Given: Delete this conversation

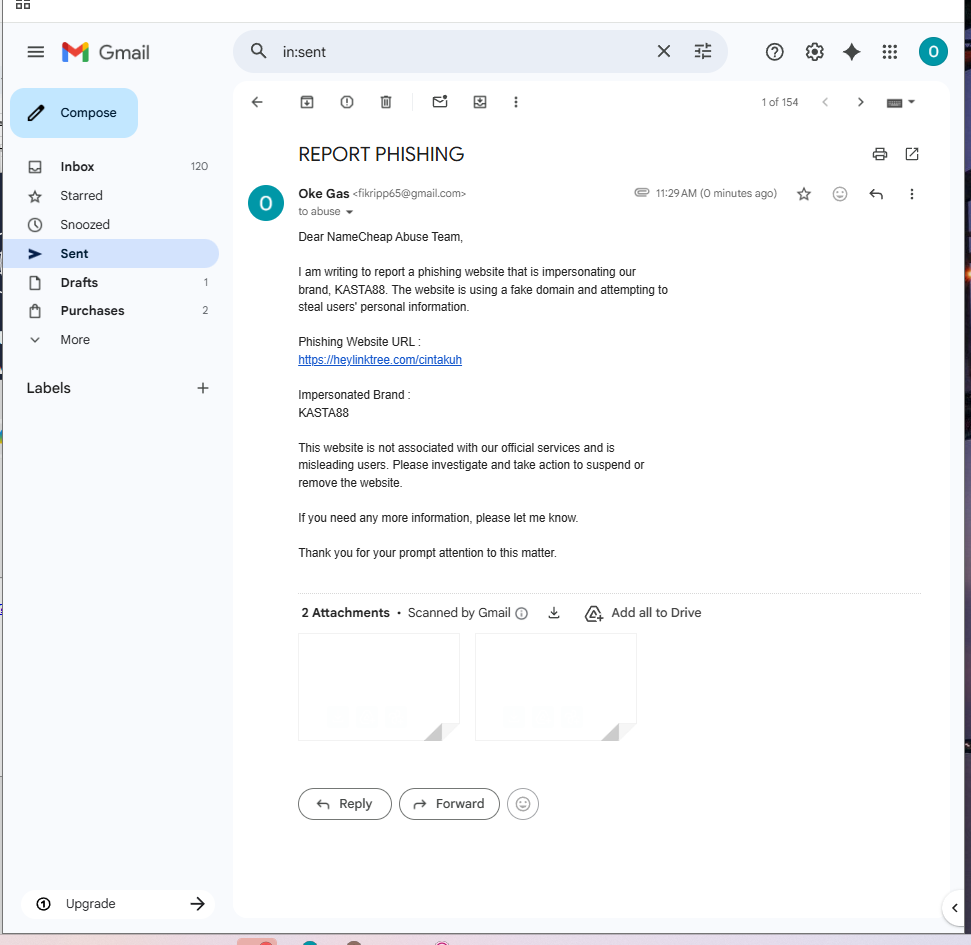Looking at the screenshot, I should (386, 102).
